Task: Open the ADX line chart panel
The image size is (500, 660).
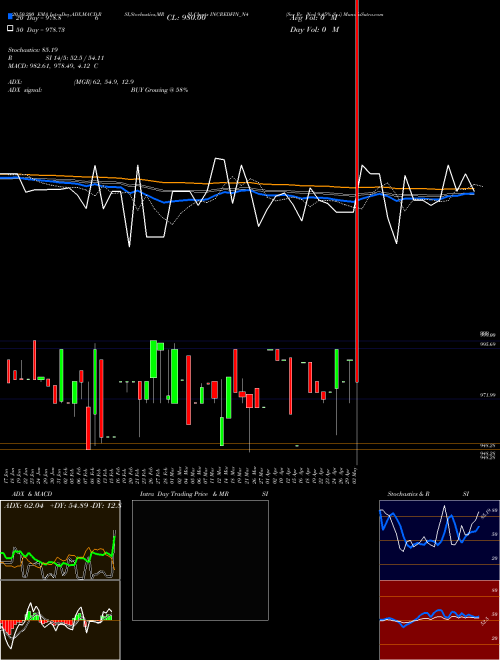Action: pos(60,540)
